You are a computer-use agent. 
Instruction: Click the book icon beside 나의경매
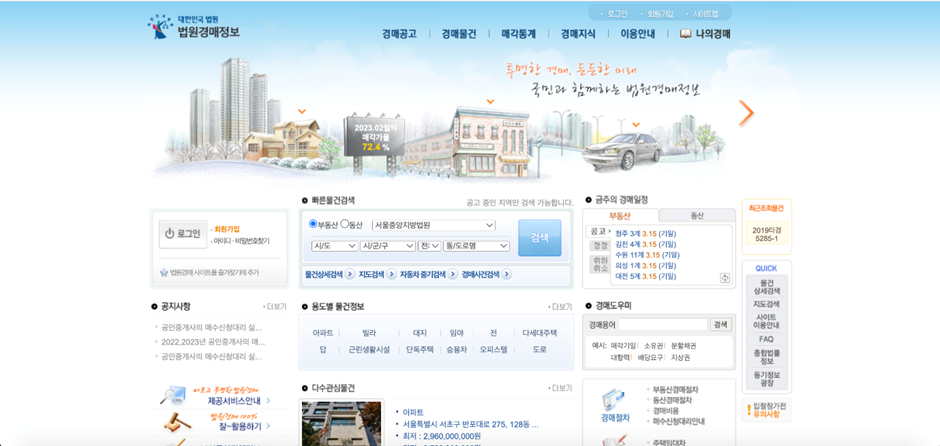(686, 34)
